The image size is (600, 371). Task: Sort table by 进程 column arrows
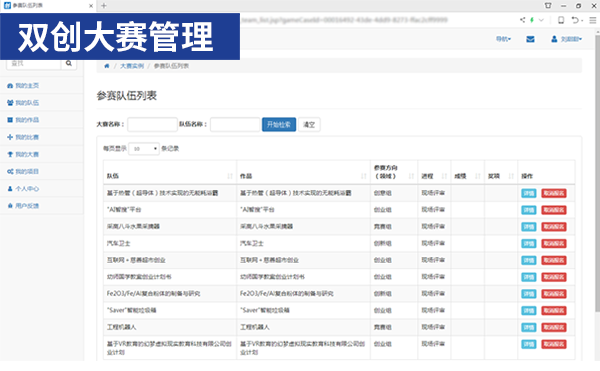pyautogui.click(x=444, y=176)
